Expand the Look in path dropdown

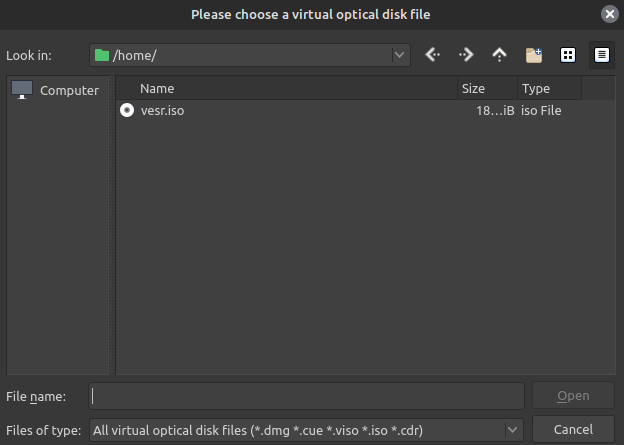pos(400,55)
